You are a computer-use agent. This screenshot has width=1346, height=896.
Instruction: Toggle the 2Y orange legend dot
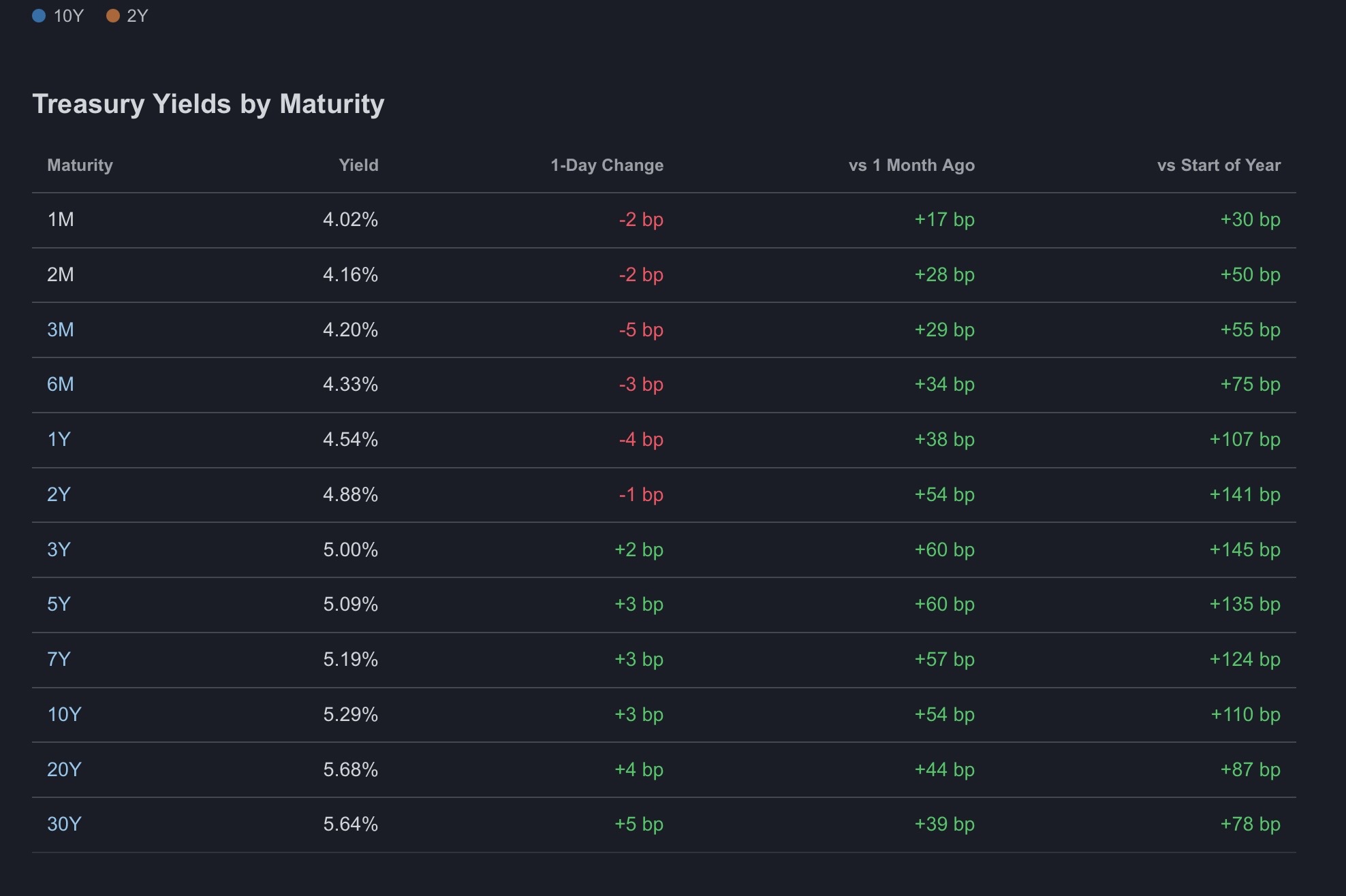pos(113,16)
